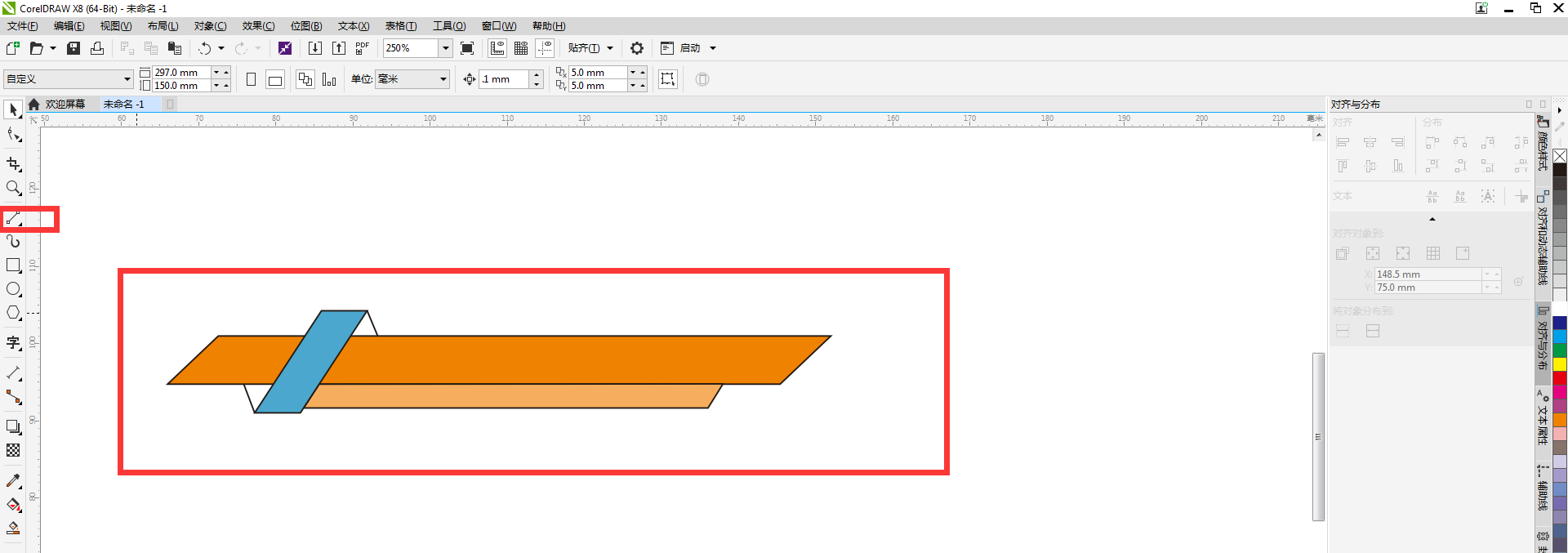Toggle the show rulers button
Viewport: 1568px width, 553px height.
497,48
